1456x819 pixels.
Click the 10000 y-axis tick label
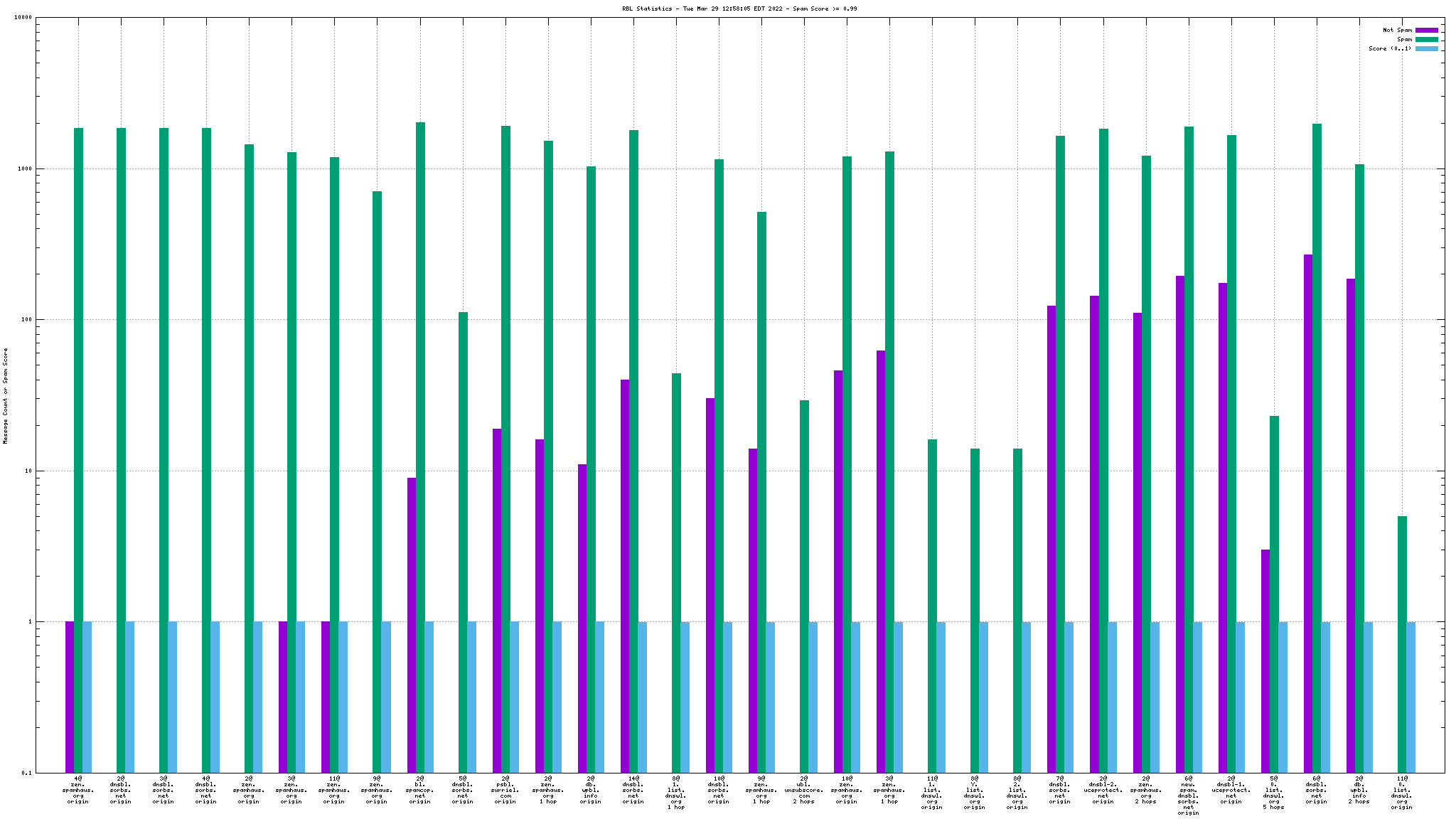pos(24,18)
